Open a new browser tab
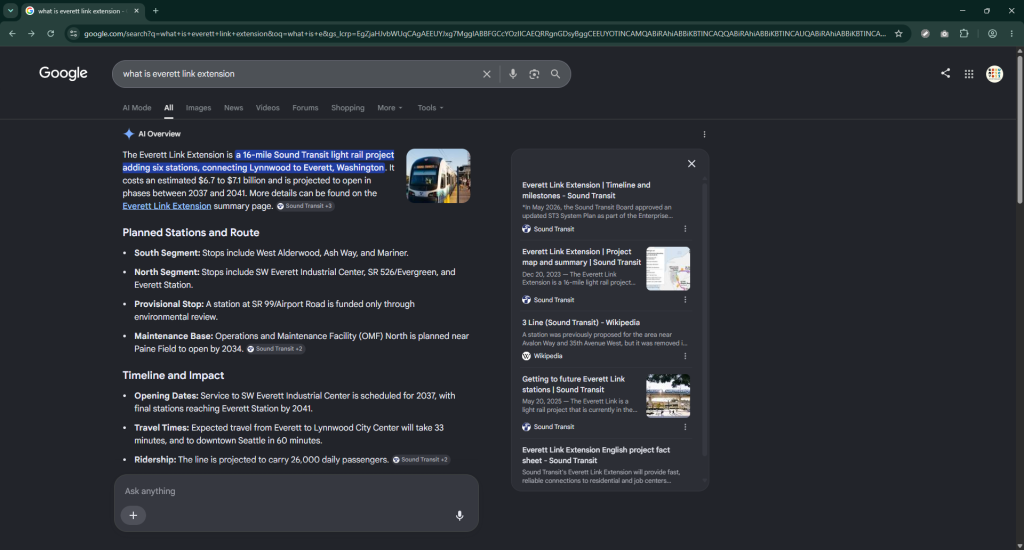The image size is (1024, 550). (155, 10)
